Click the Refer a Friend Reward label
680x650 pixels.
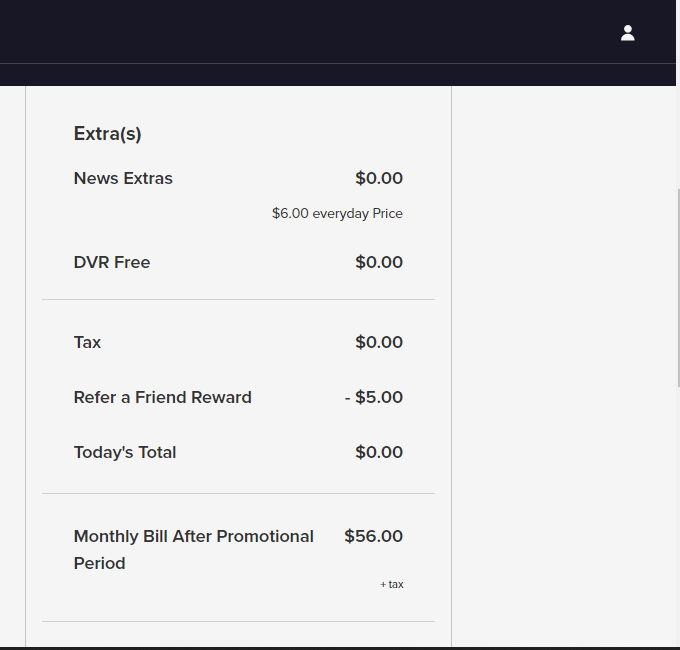pos(163,397)
